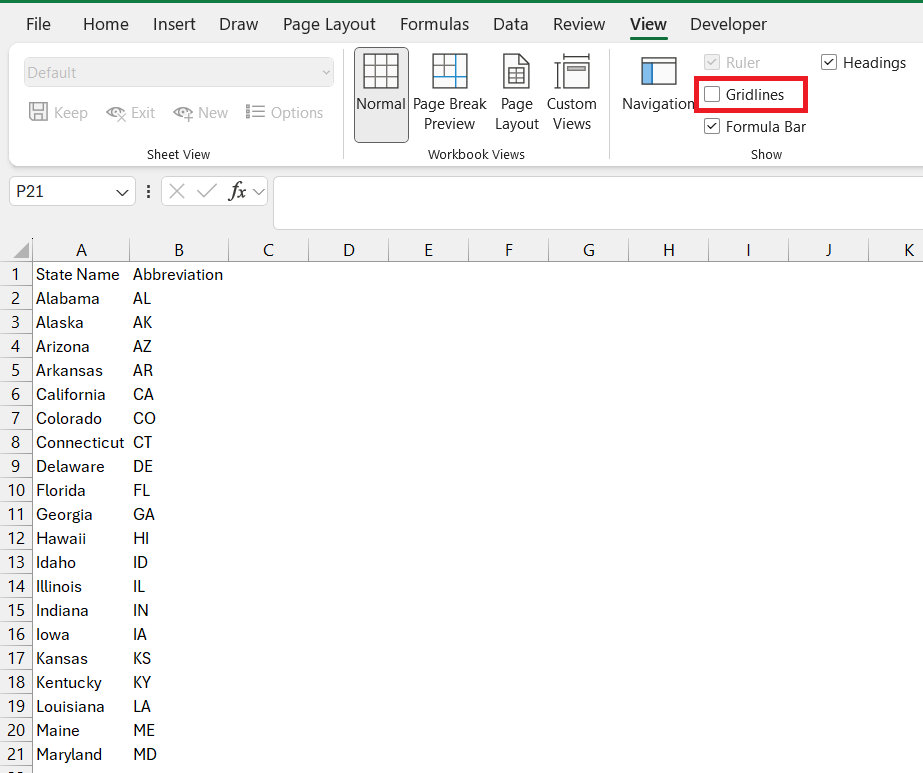Screen dimensions: 923x773
Task: Select the cell containing Alaska
Action: click(81, 323)
